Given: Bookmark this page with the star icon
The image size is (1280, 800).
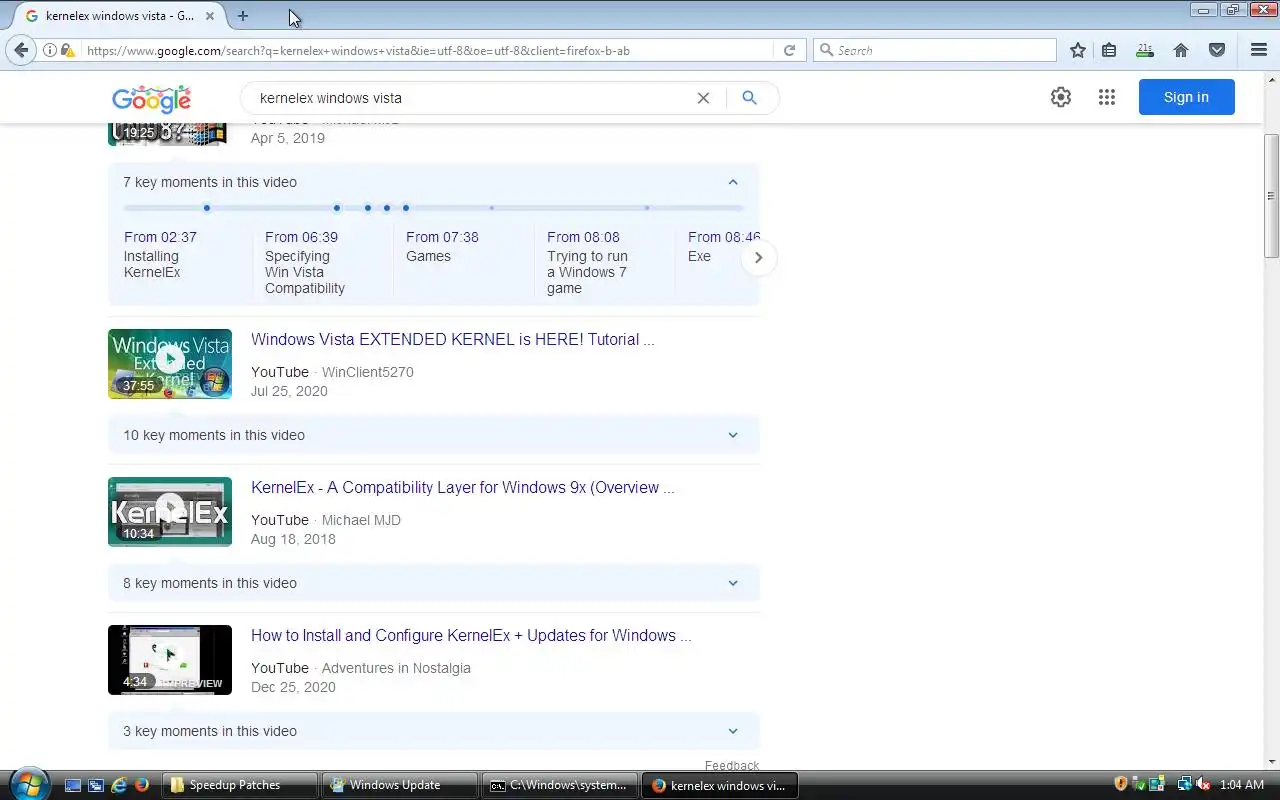Looking at the screenshot, I should 1078,50.
